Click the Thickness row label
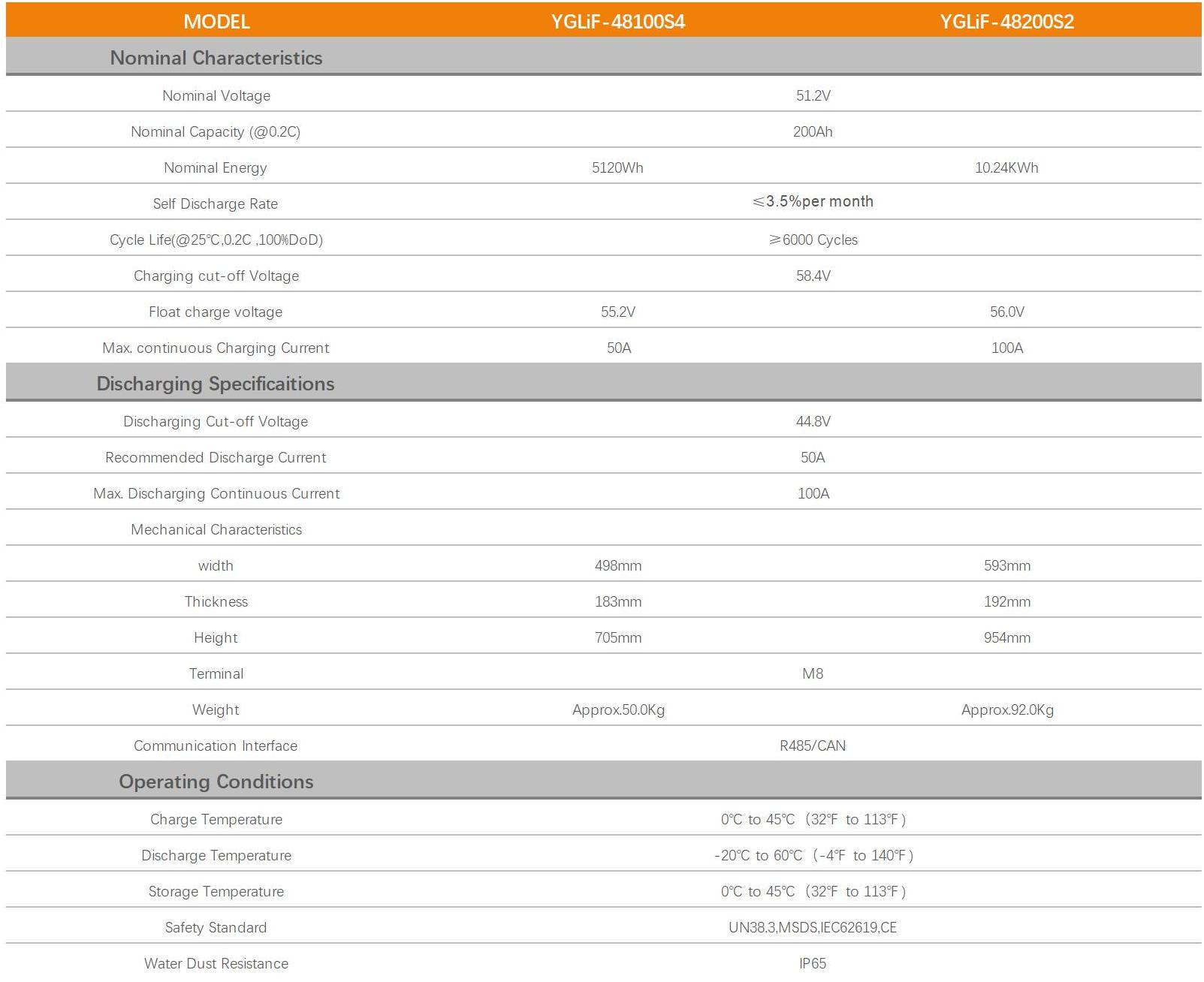 point(216,601)
